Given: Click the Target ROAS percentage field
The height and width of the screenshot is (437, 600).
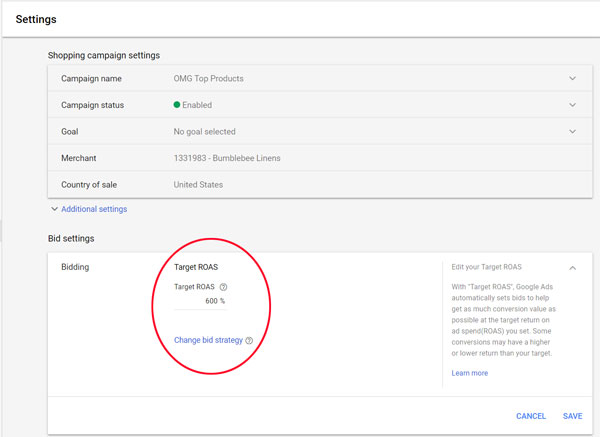Looking at the screenshot, I should 200,301.
